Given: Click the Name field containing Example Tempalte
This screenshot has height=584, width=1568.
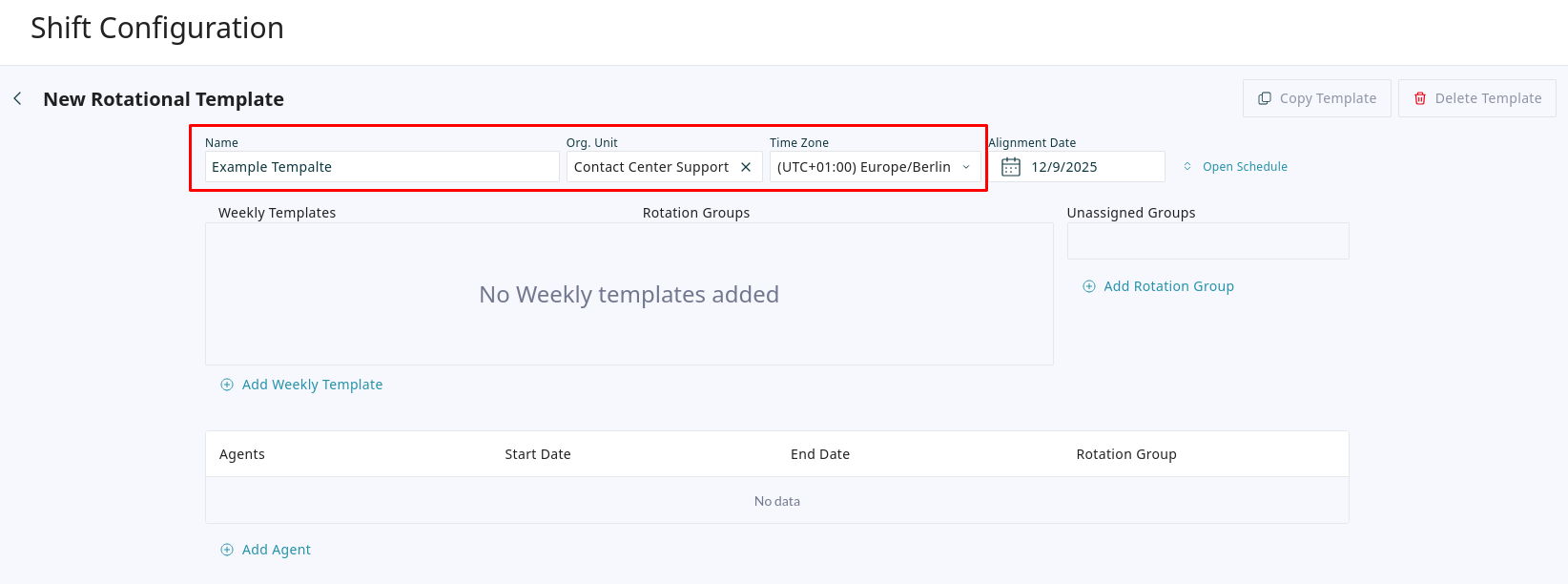Looking at the screenshot, I should click(382, 167).
